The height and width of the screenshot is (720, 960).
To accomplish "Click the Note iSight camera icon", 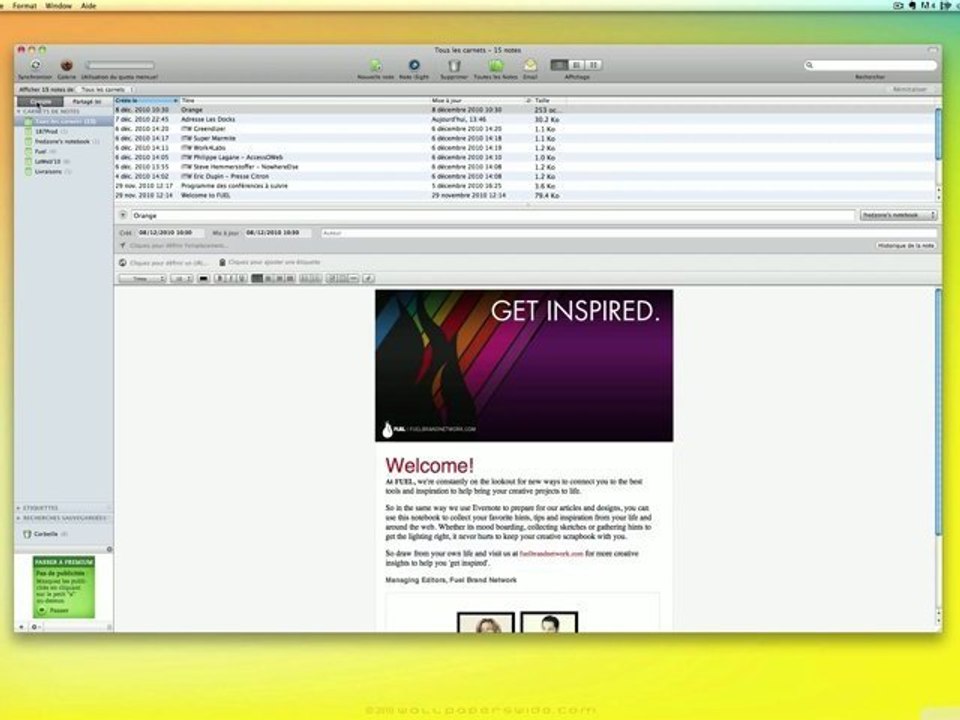I will 414,65.
